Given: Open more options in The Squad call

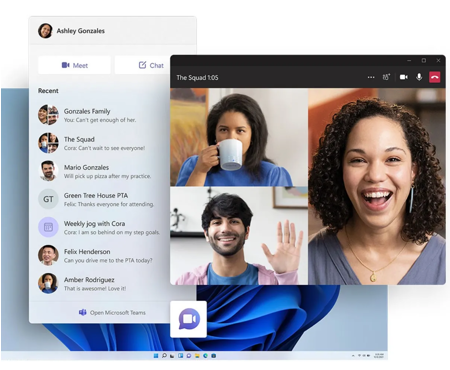Looking at the screenshot, I should (371, 77).
